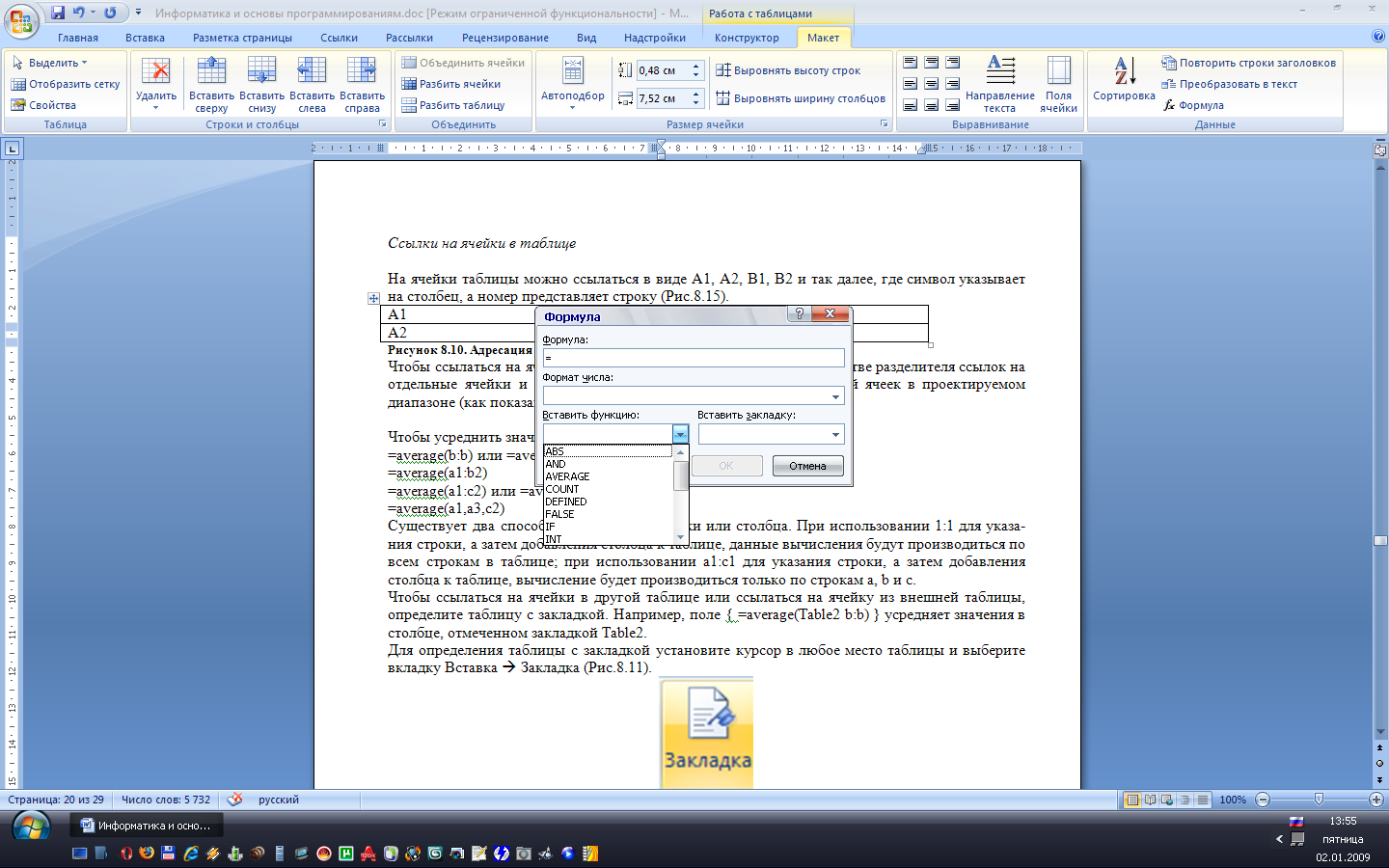The image size is (1389, 868).
Task: Click Convert to Text (Преобразовать в текст)
Action: [x=1230, y=84]
